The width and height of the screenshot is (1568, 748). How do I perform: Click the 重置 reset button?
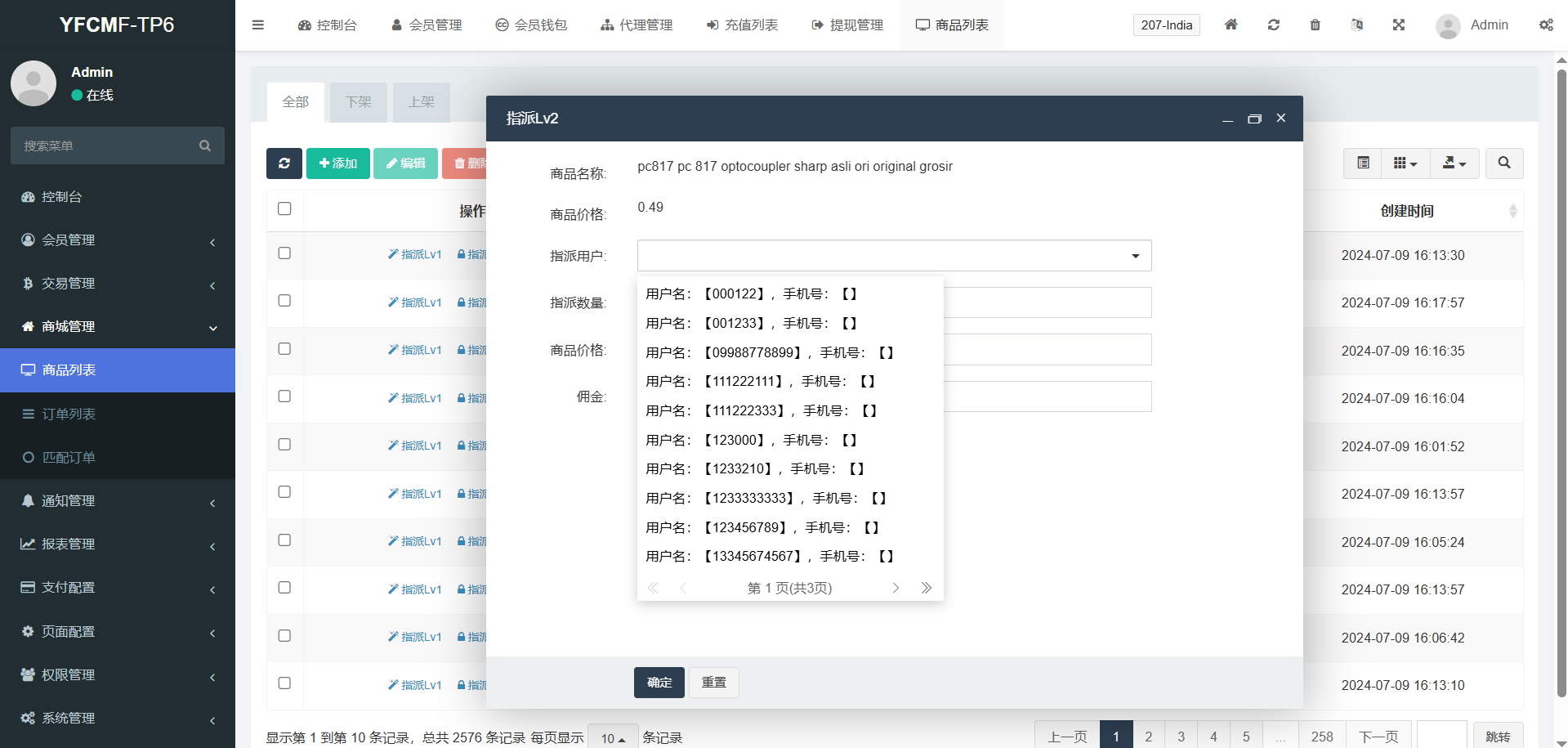click(x=713, y=683)
